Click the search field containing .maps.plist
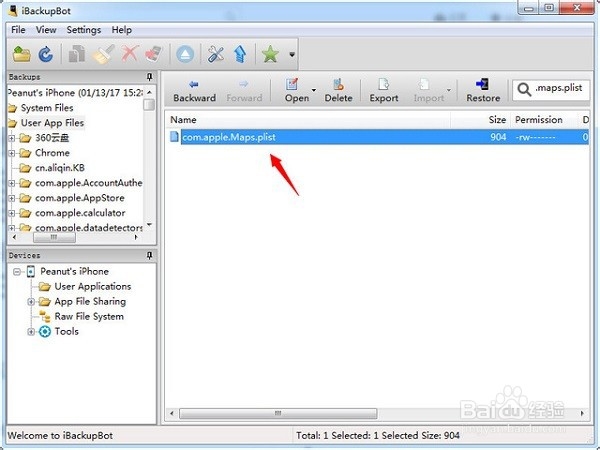Screen dimensions: 600x450 click(551, 90)
